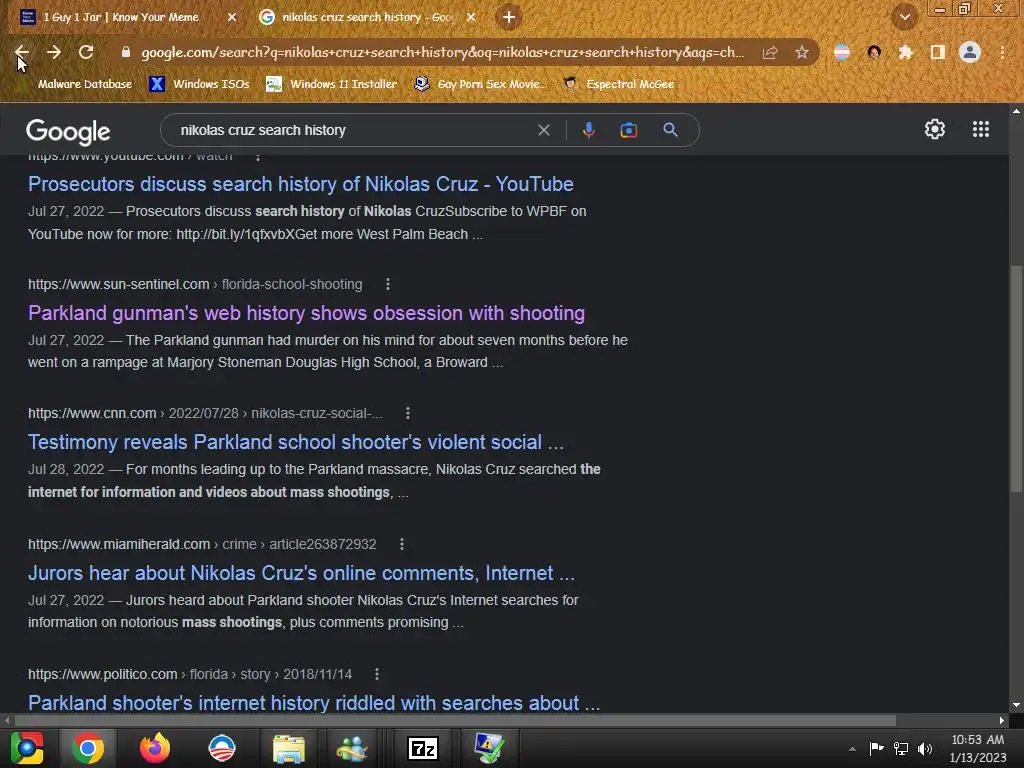Open Parkland gunman's web history result
The height and width of the screenshot is (768, 1024).
pos(306,313)
